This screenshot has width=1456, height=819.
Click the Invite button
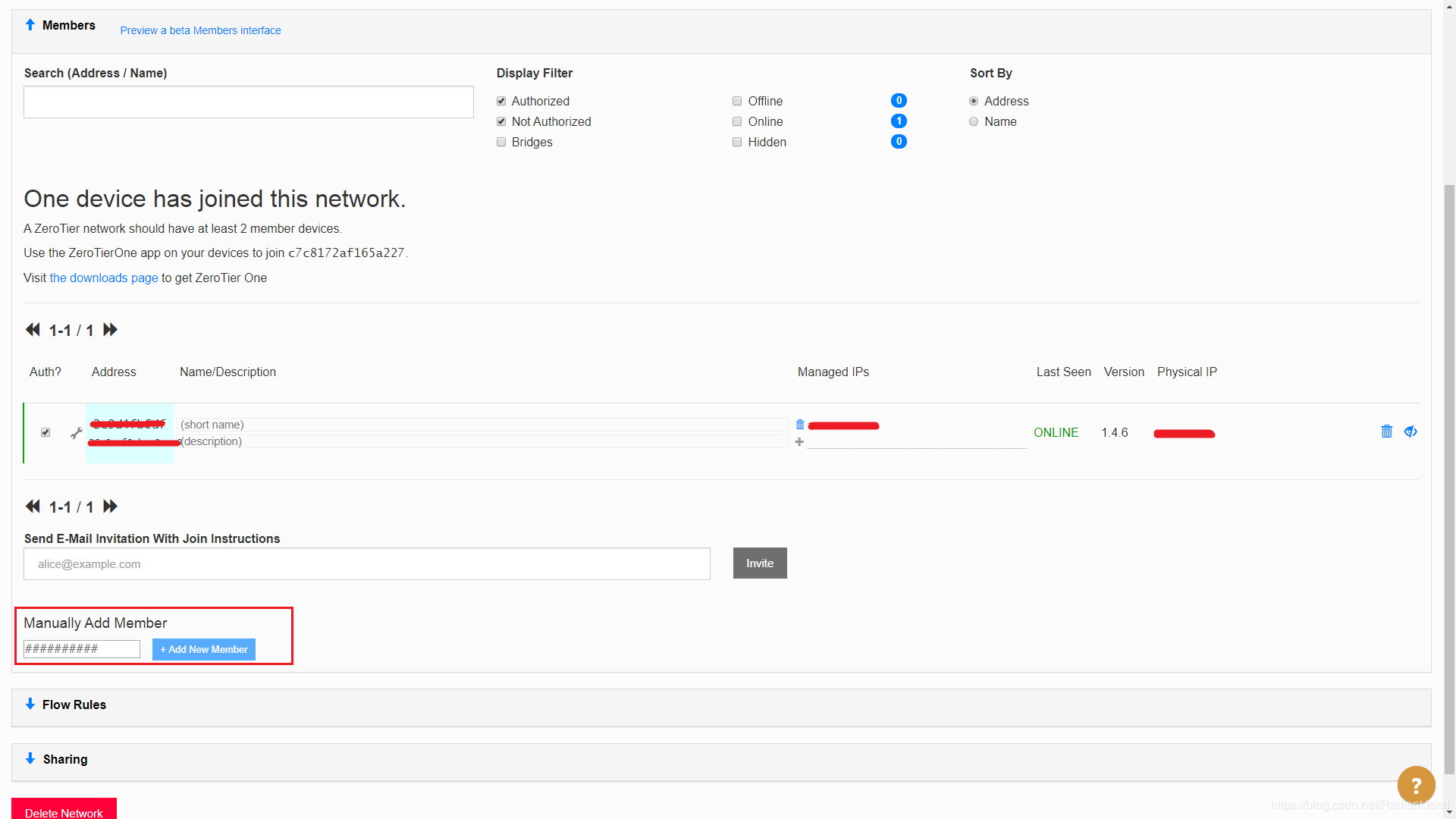pos(759,563)
